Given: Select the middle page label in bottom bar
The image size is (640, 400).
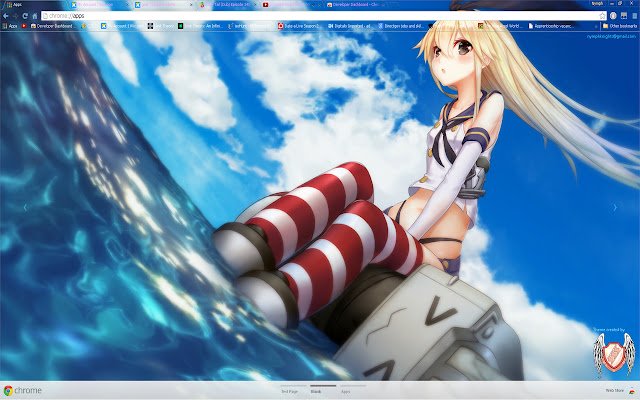Looking at the screenshot, I should [x=316, y=391].
